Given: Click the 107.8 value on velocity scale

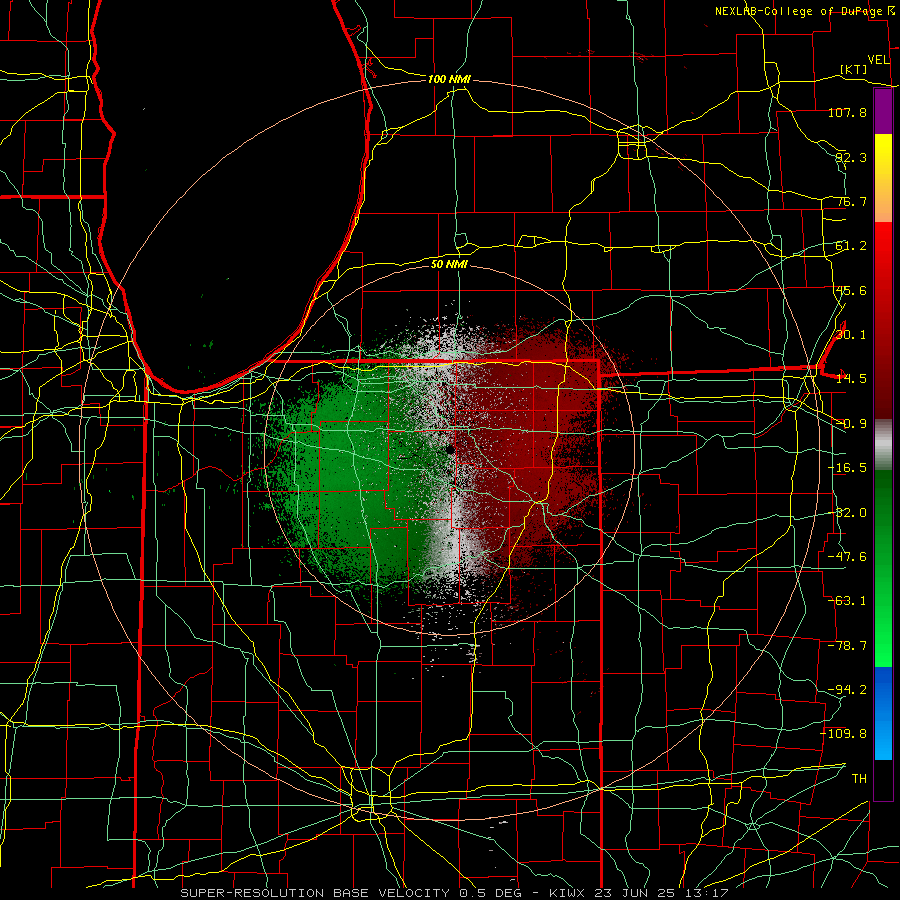Looking at the screenshot, I should click(847, 112).
